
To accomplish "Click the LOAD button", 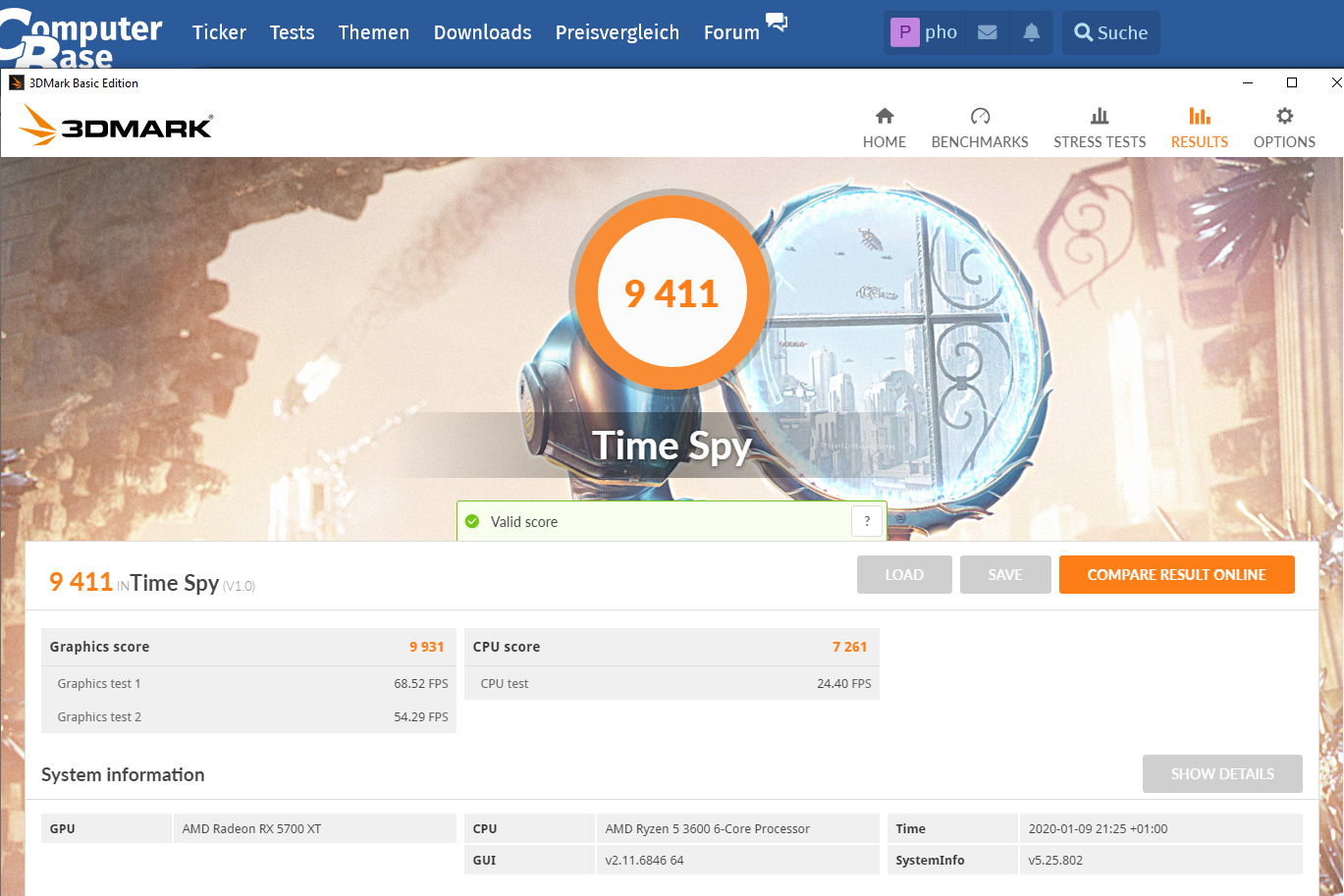I will 904,575.
